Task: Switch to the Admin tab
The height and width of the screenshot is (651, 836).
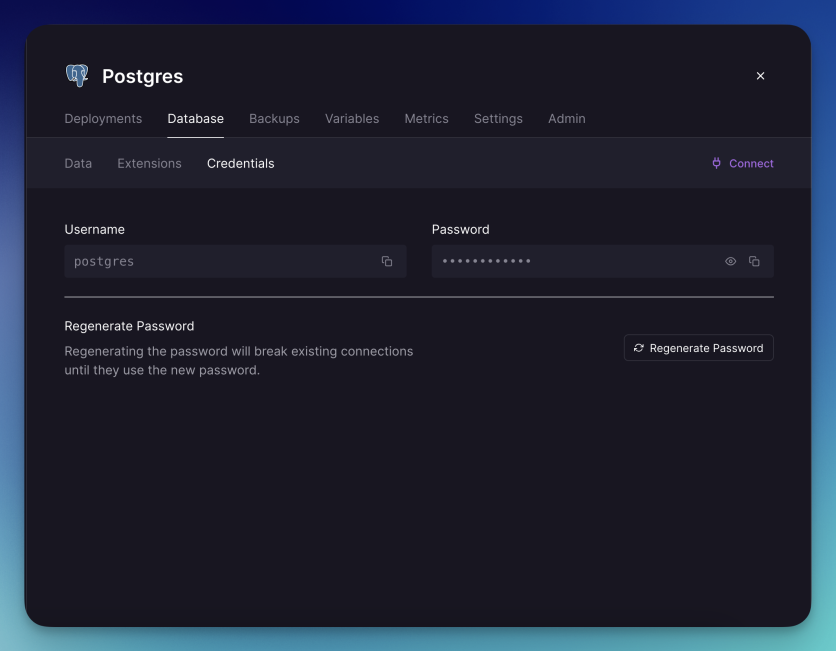Action: point(567,118)
